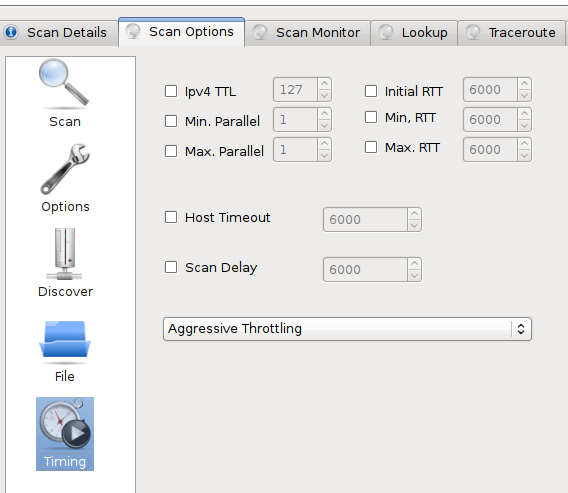
Task: Increase the Initial RTT value
Action: point(524,84)
